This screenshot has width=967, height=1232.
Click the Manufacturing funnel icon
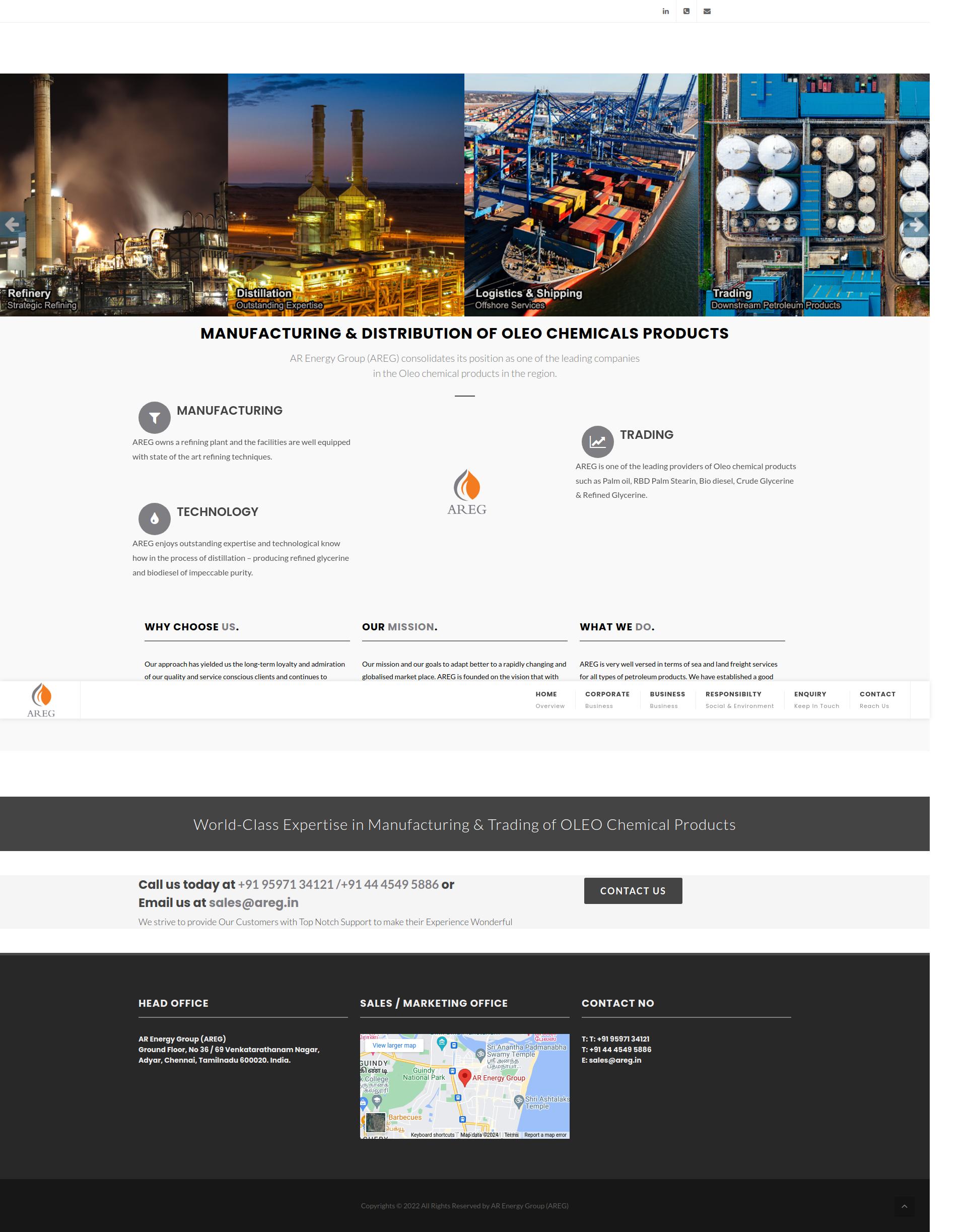155,417
